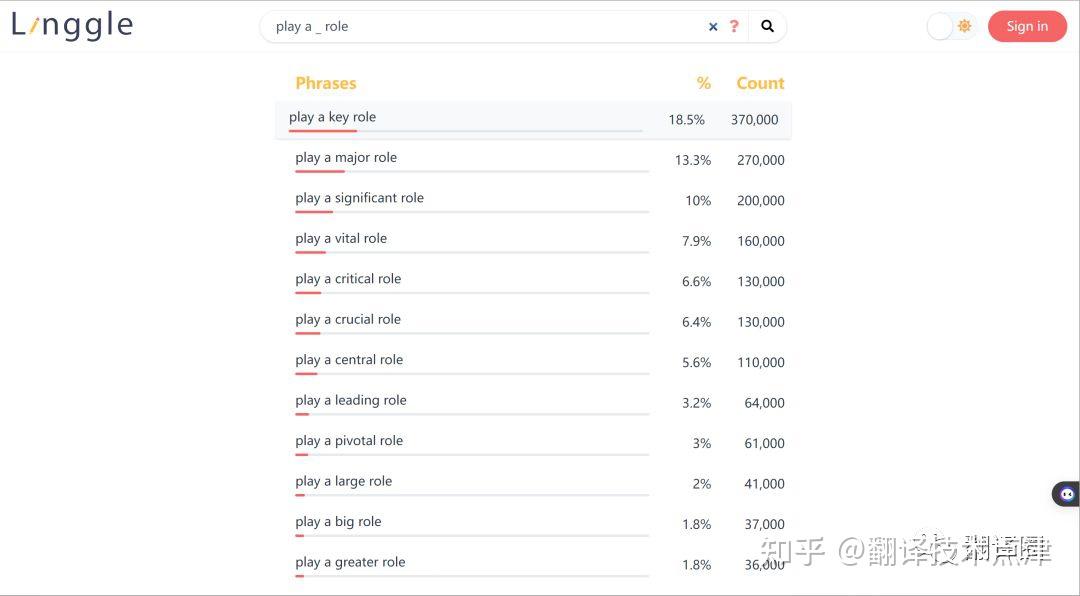Click the orange sun icon
This screenshot has height=596, width=1080.
coord(964,26)
